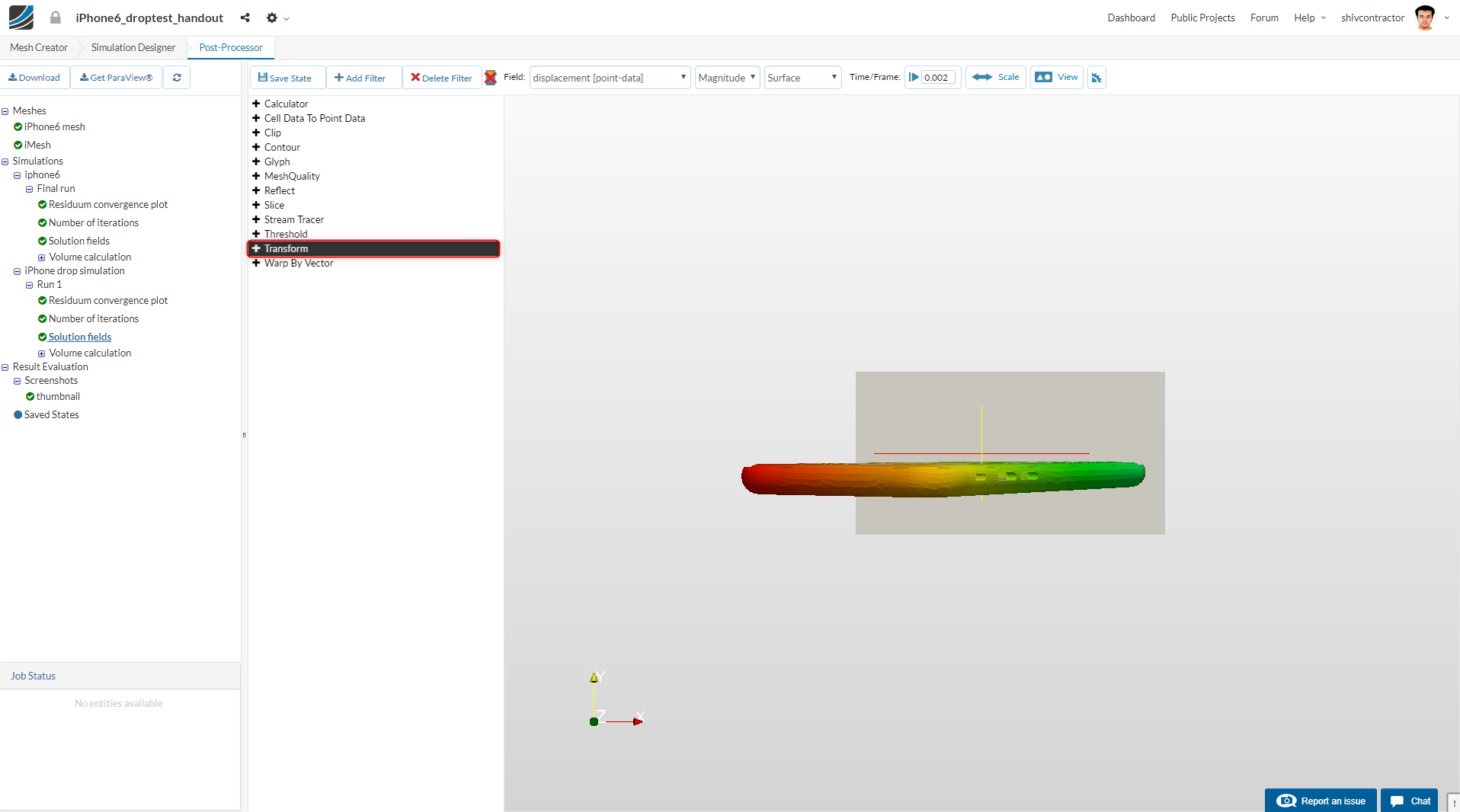Click the orientation axes widget
The image size is (1460, 812).
pyautogui.click(x=616, y=699)
